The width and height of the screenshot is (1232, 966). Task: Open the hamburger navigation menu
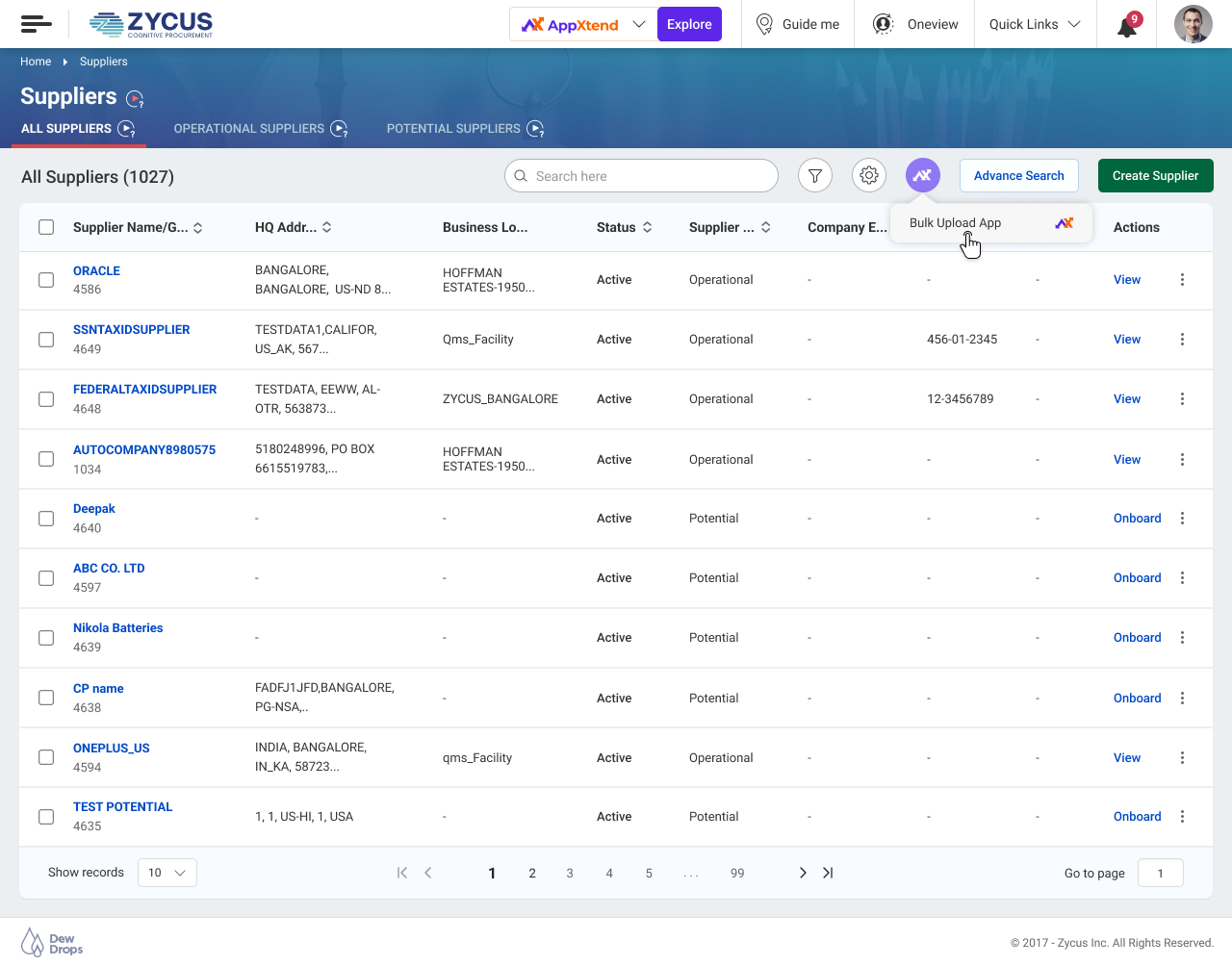36,24
